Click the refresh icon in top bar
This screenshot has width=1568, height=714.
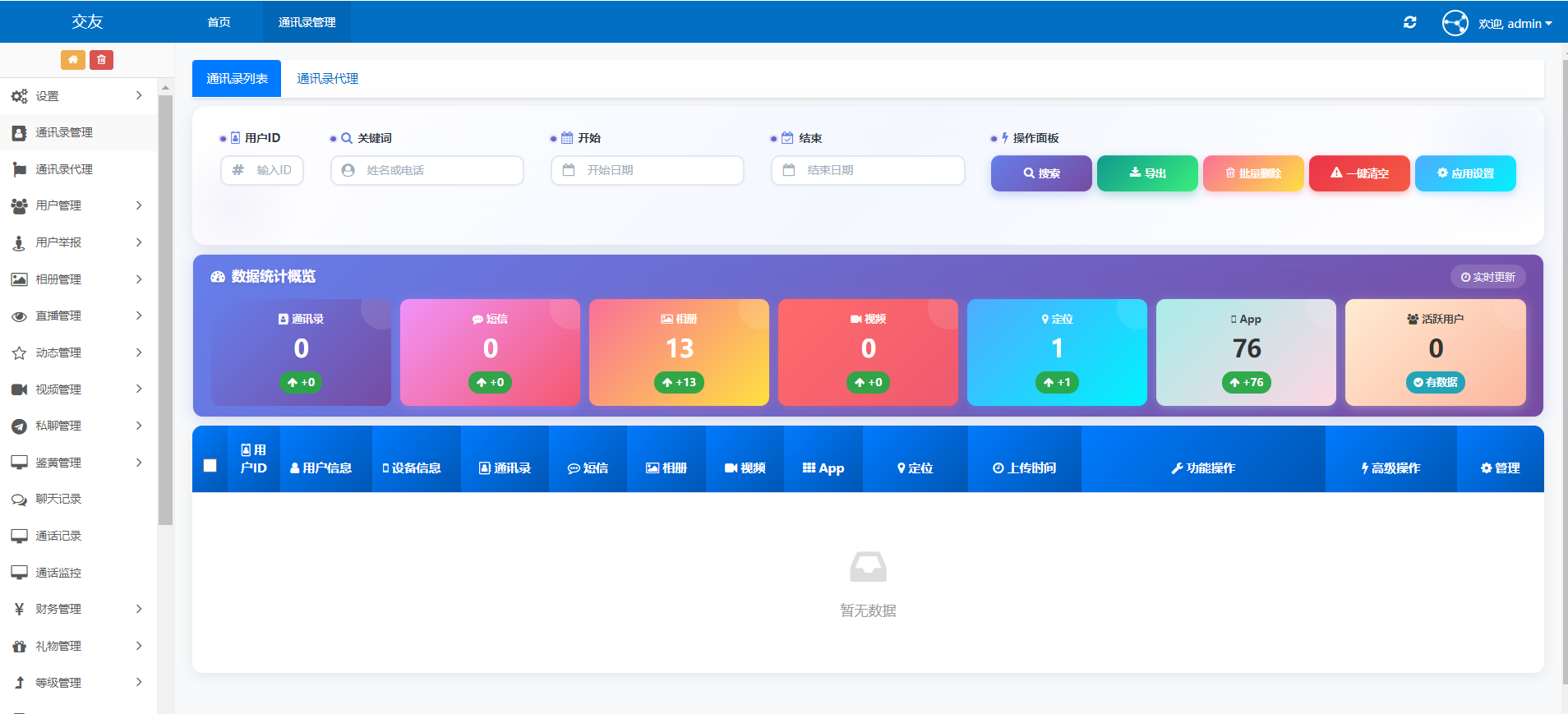pos(1409,23)
